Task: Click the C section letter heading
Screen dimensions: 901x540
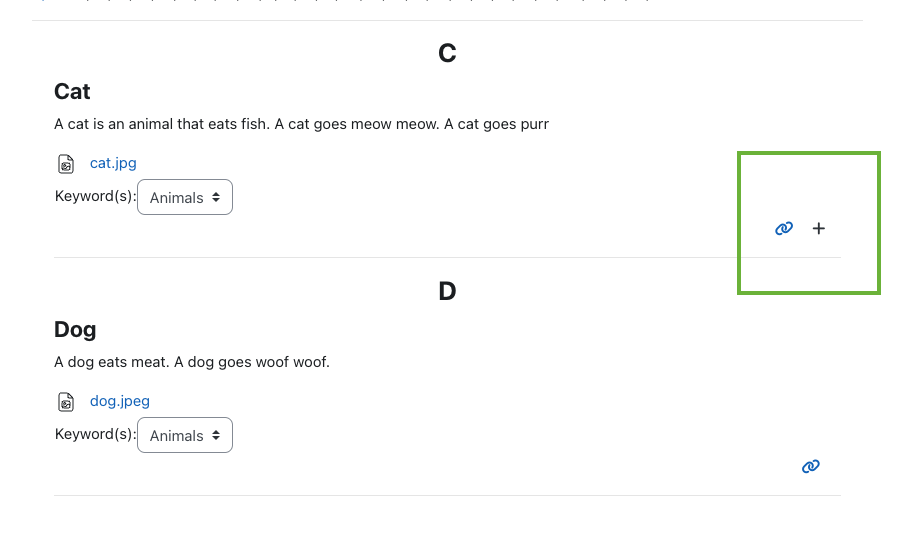Action: pyautogui.click(x=447, y=53)
